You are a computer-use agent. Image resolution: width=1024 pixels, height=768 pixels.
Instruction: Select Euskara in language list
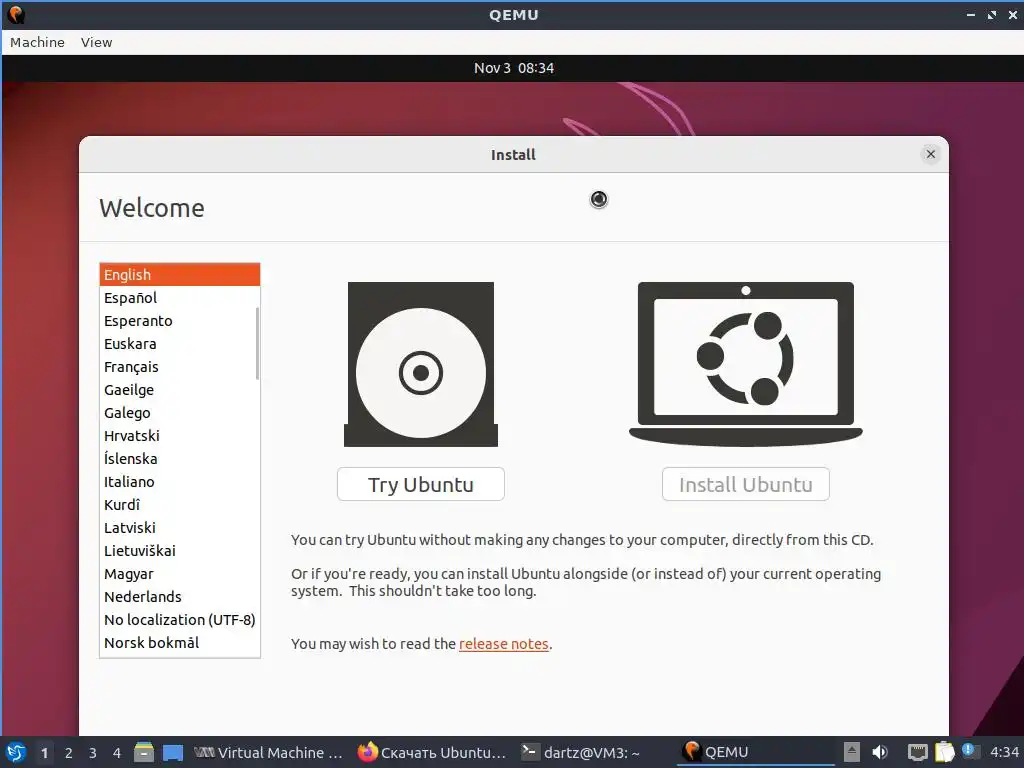[180, 344]
